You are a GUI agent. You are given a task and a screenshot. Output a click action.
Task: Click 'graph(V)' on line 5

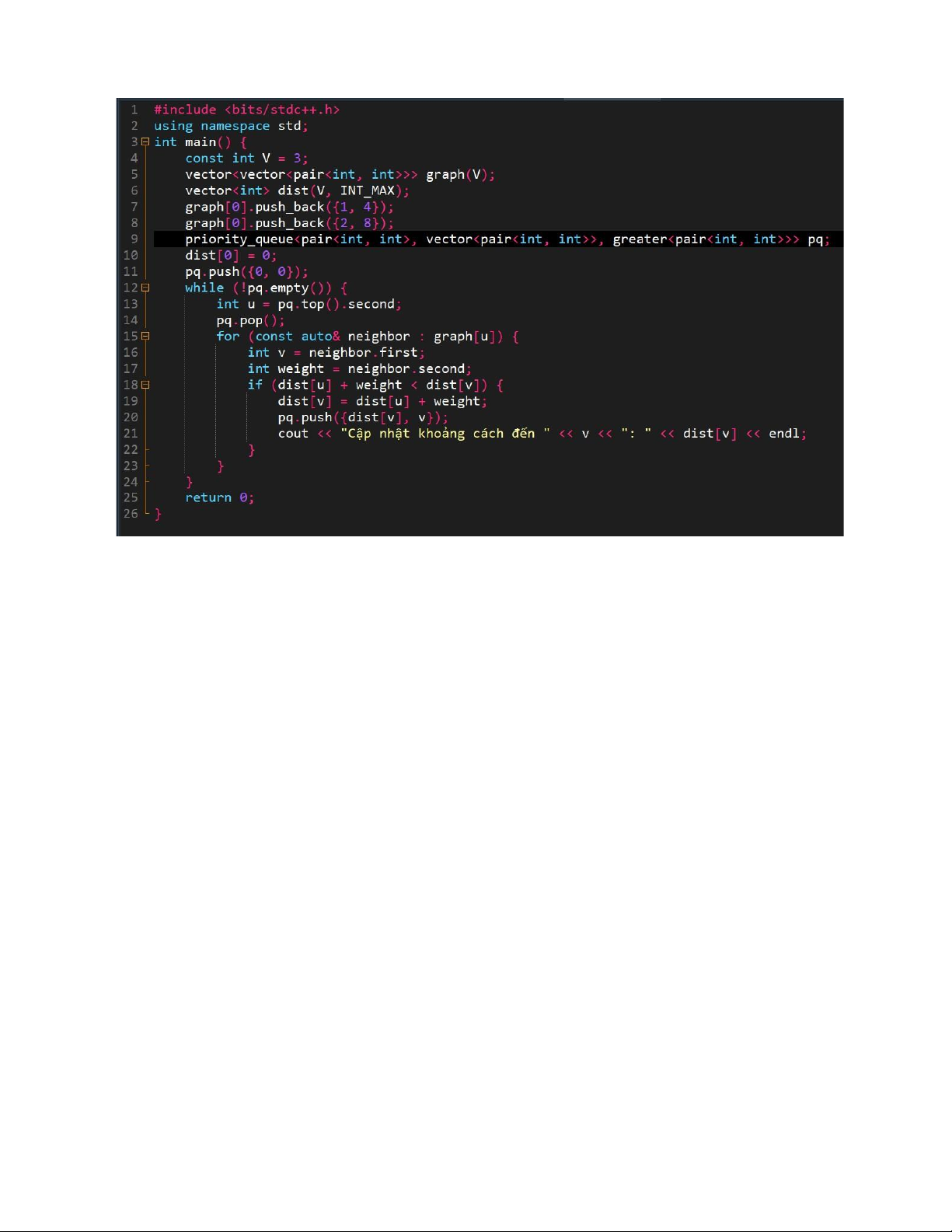(x=457, y=175)
